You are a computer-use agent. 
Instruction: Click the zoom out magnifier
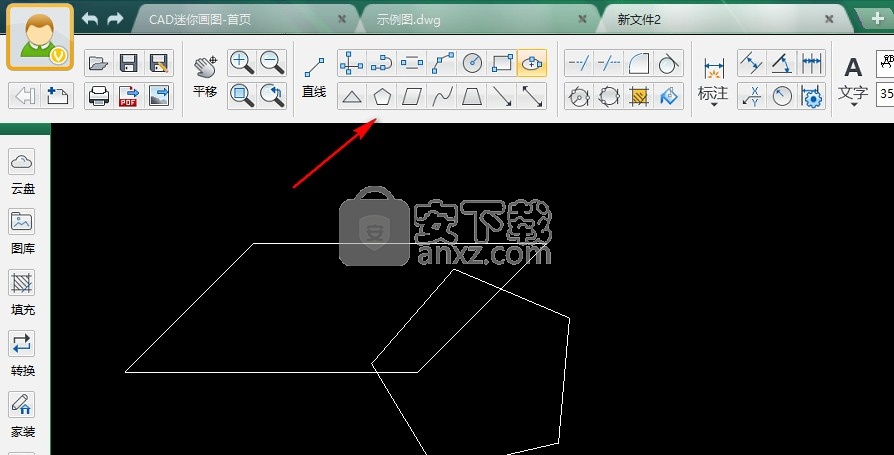click(x=272, y=63)
